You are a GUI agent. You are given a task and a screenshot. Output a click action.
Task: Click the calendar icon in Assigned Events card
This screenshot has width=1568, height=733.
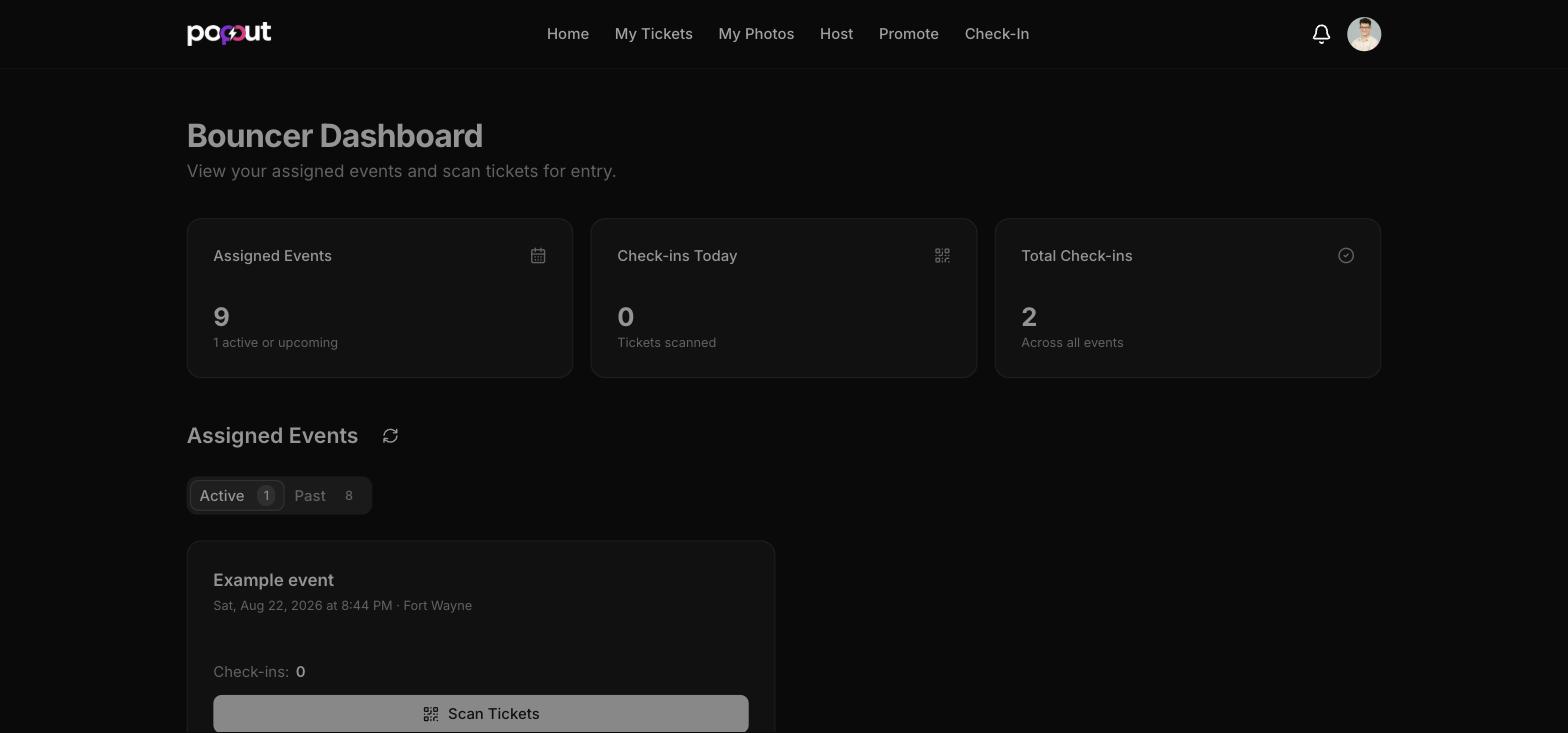pyautogui.click(x=538, y=256)
